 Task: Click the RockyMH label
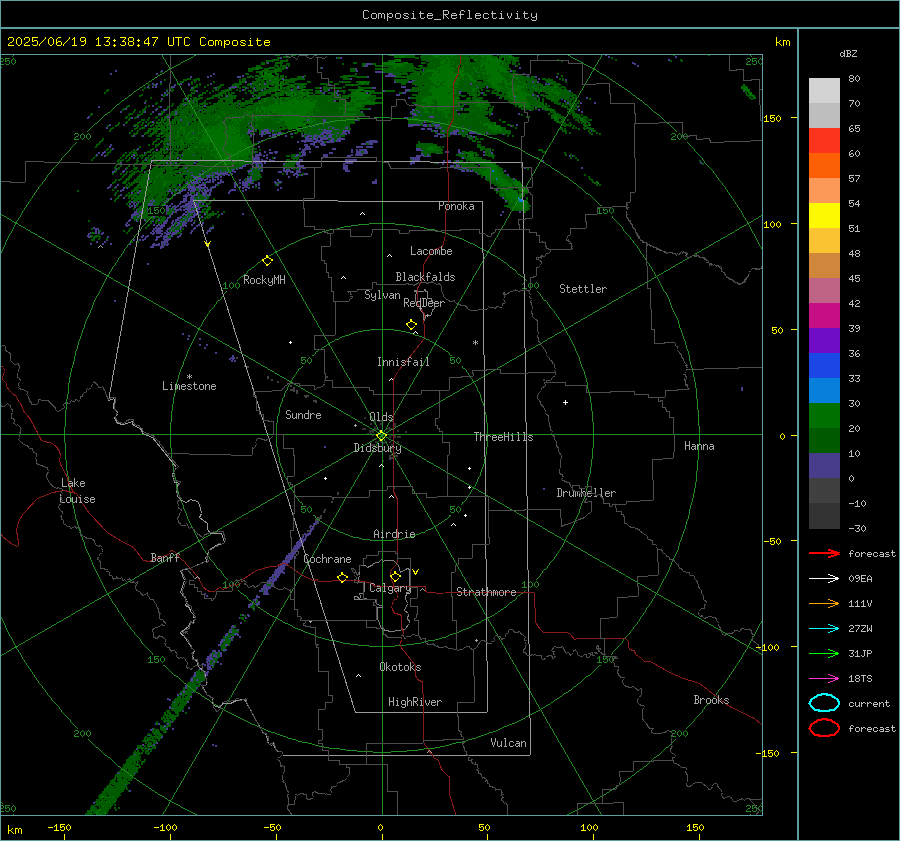264,280
